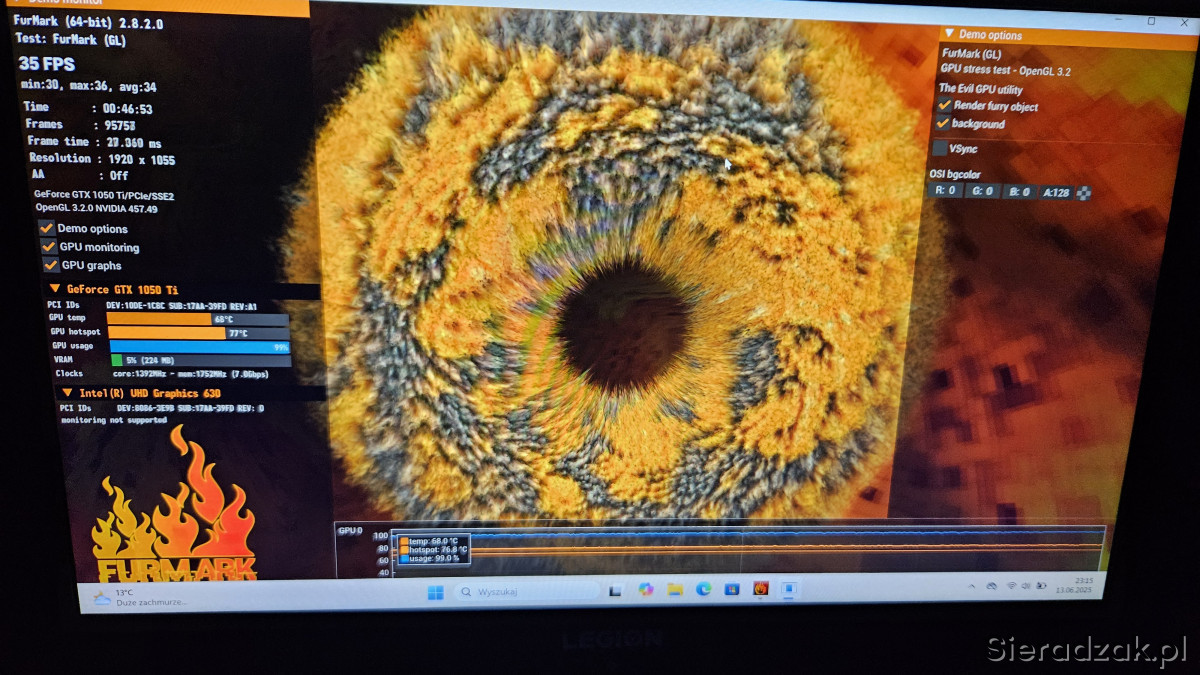Image resolution: width=1200 pixels, height=675 pixels.
Task: Click the GPU 0 graph label
Action: click(350, 531)
